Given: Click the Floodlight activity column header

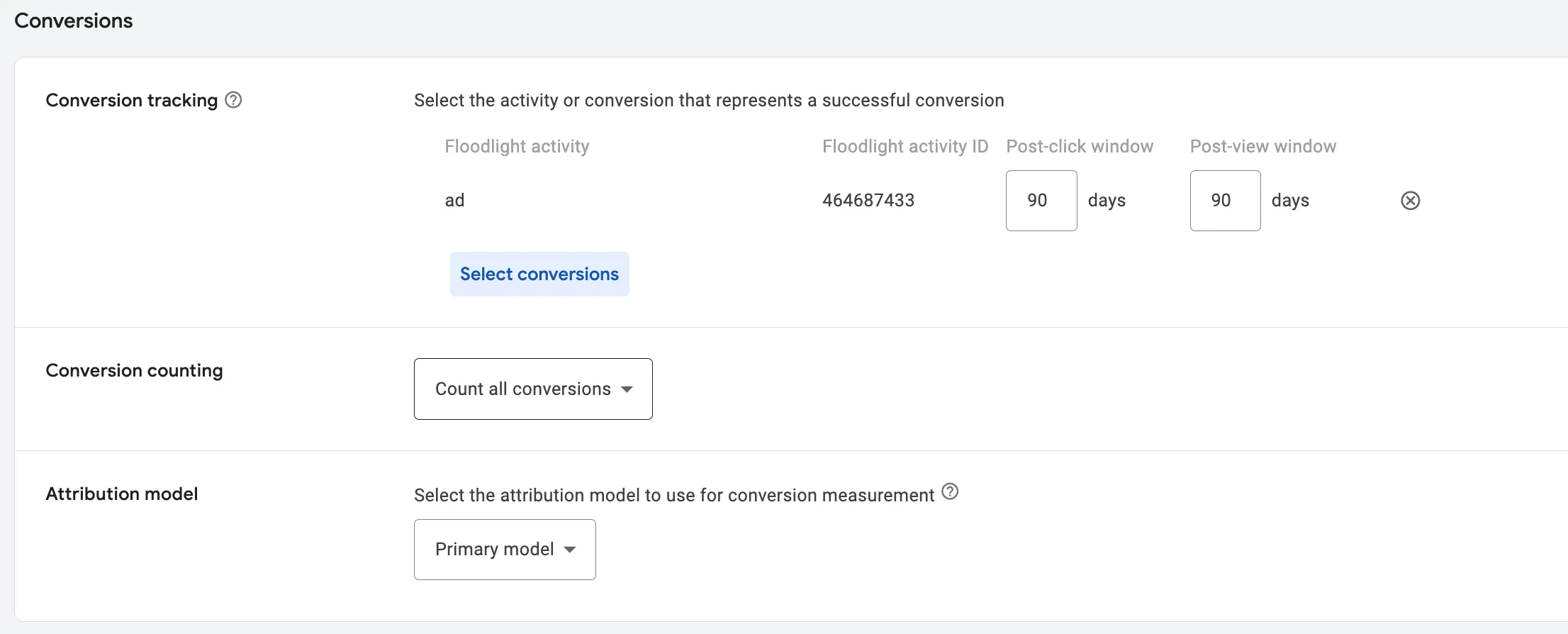Looking at the screenshot, I should pos(517,146).
